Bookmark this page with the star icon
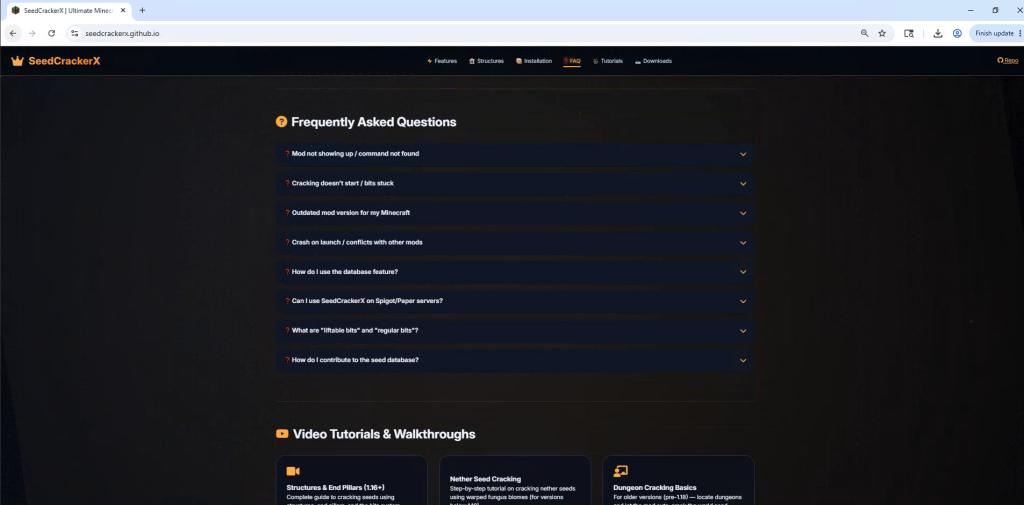Image resolution: width=1024 pixels, height=505 pixels. tap(882, 33)
